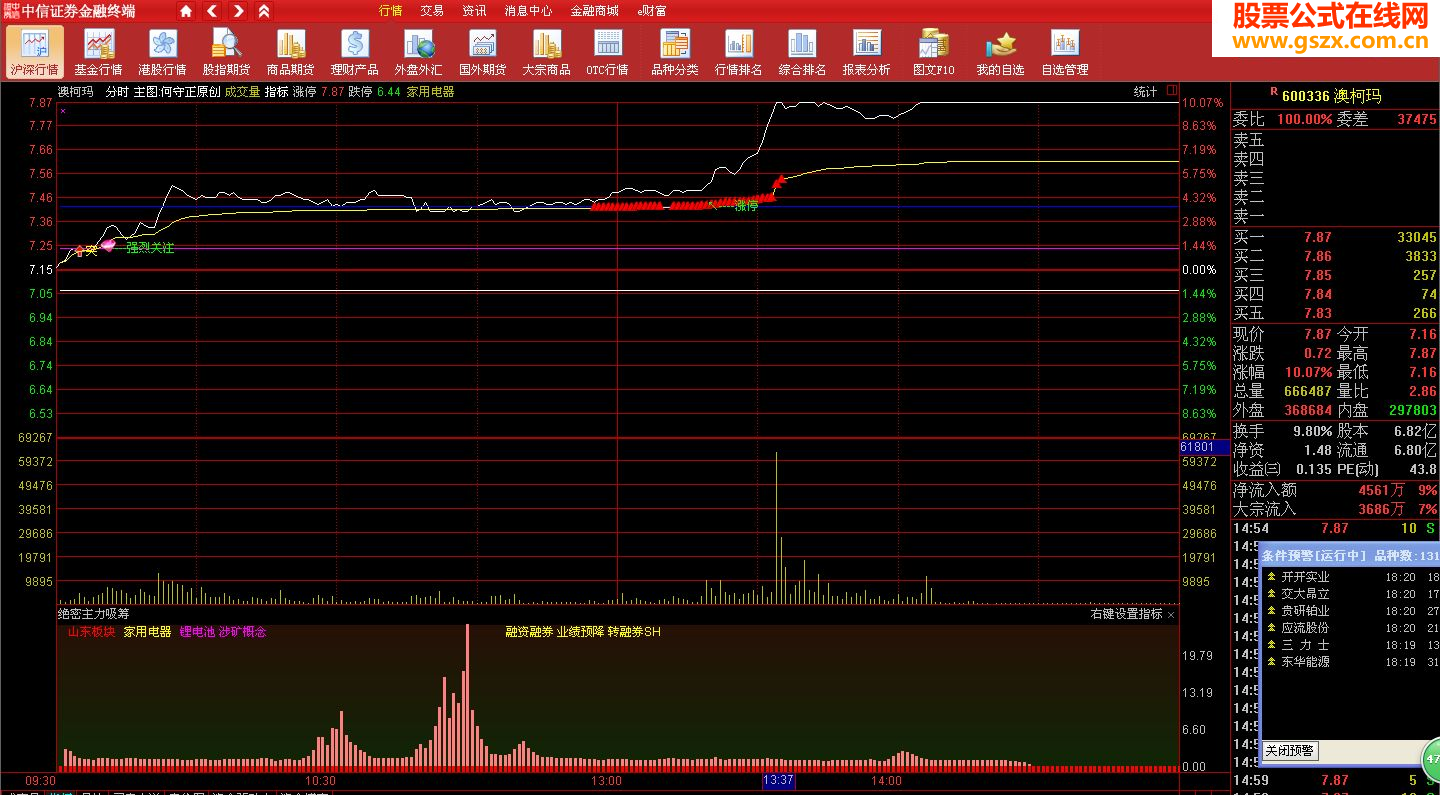The height and width of the screenshot is (795, 1440).
Task: Click 业绩预降 tag
Action: pos(580,632)
